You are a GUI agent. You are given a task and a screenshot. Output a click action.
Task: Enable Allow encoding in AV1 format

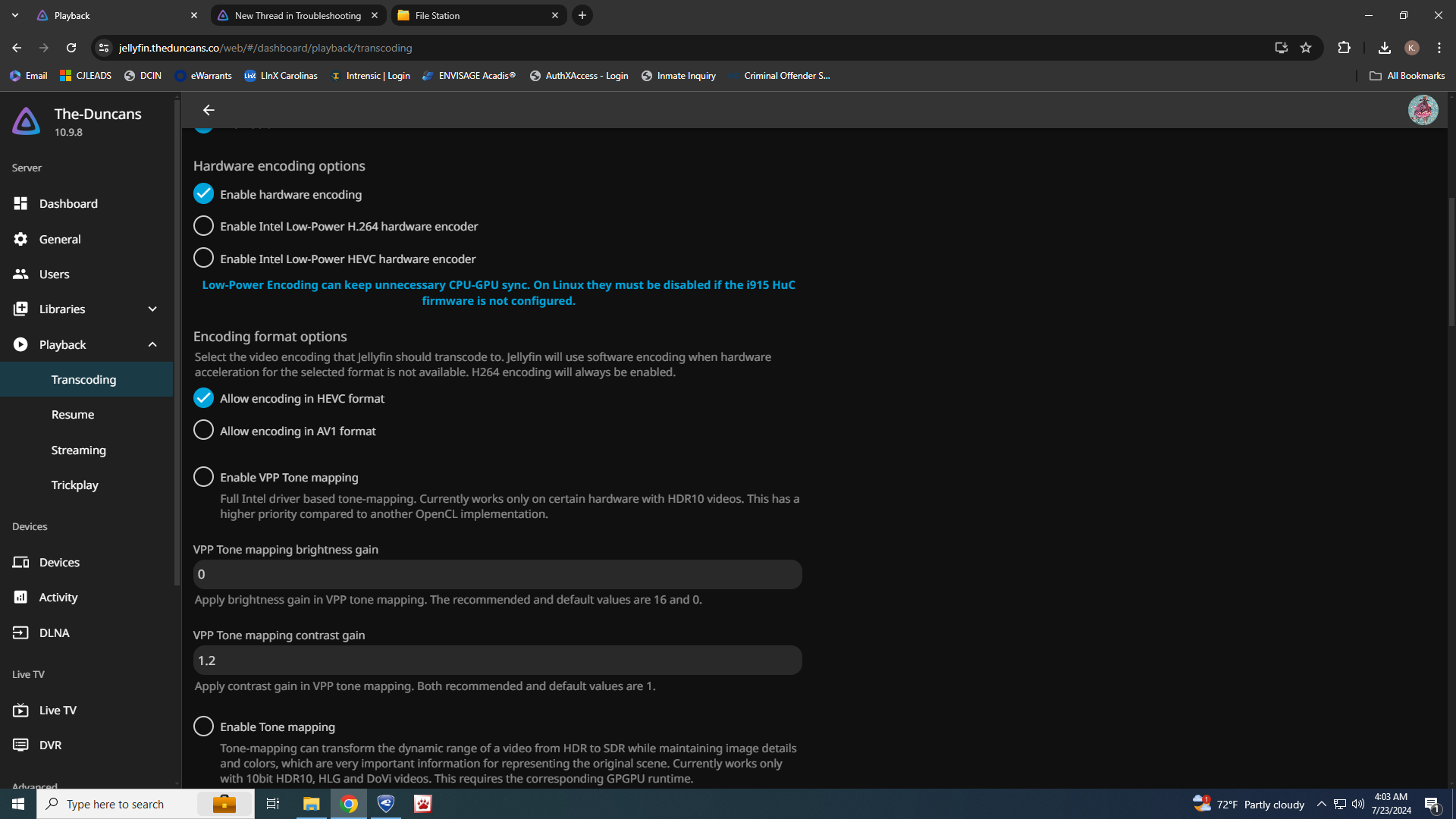pyautogui.click(x=203, y=430)
